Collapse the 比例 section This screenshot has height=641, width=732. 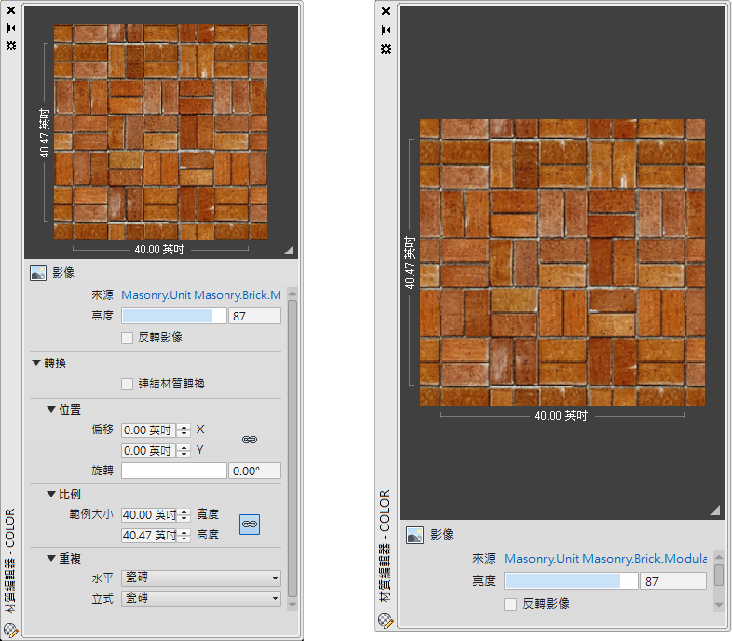point(51,494)
